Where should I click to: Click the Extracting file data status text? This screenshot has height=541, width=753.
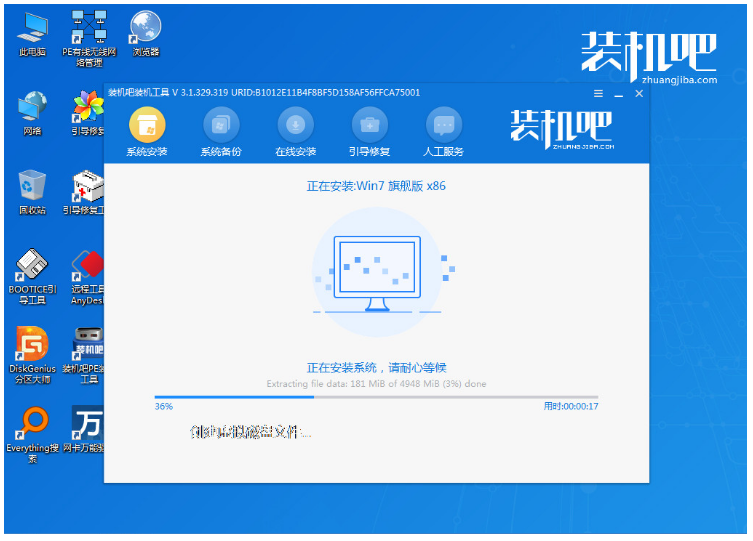point(376,384)
